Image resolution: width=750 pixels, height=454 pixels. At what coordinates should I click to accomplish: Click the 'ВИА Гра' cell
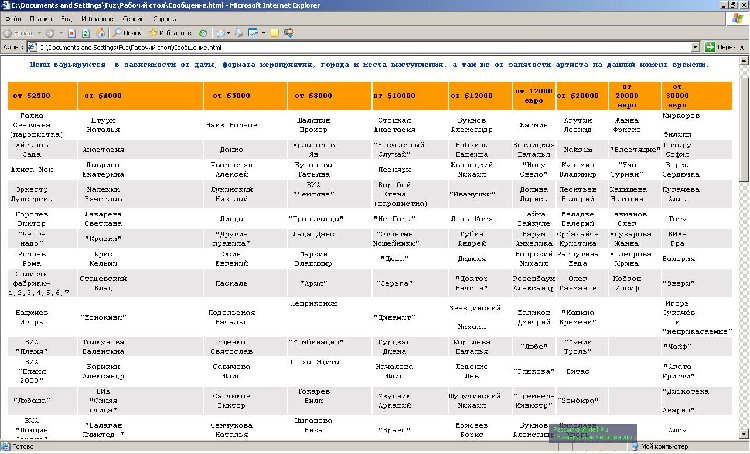696,239
